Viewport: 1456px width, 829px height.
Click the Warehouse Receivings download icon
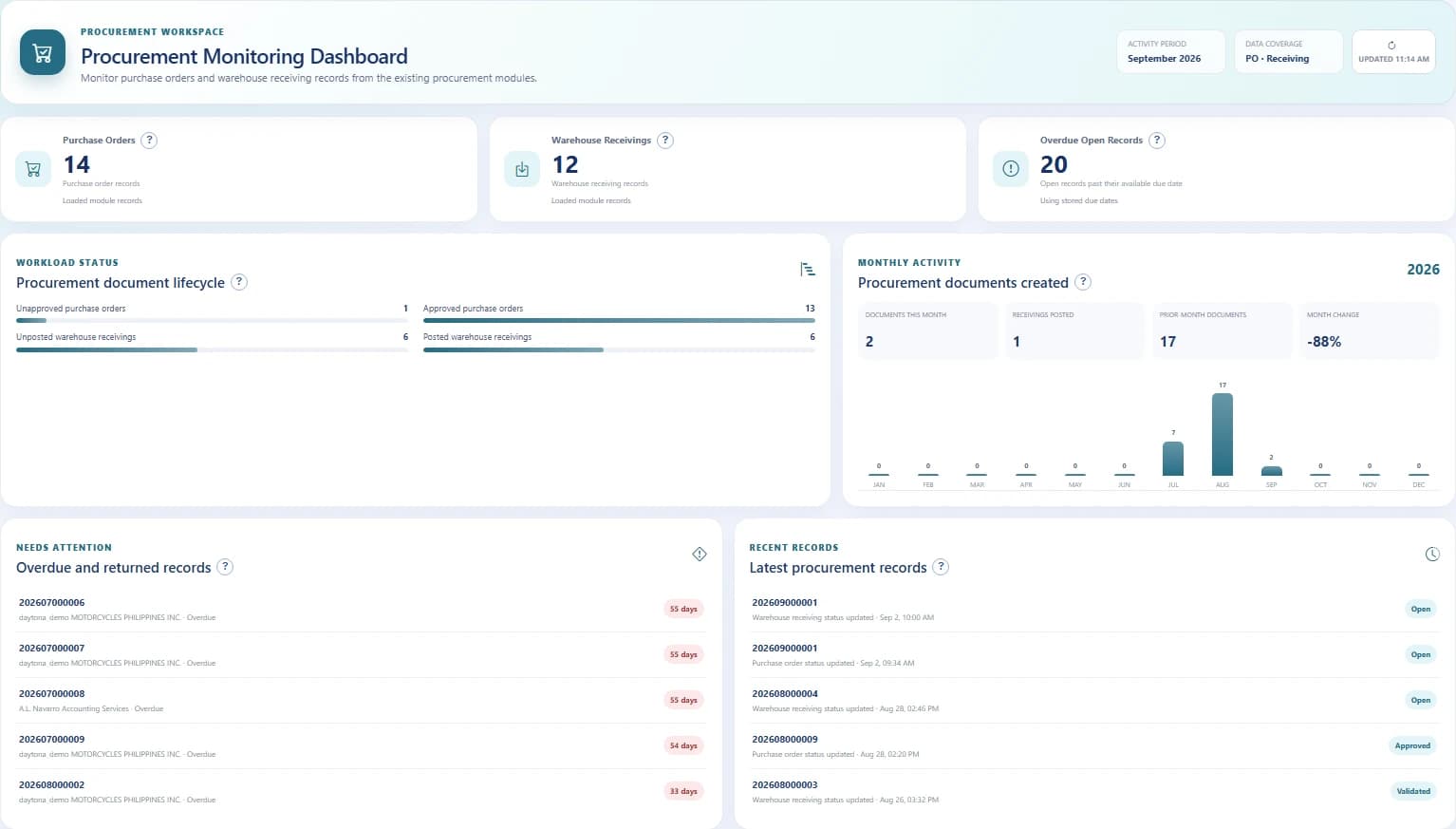point(522,169)
